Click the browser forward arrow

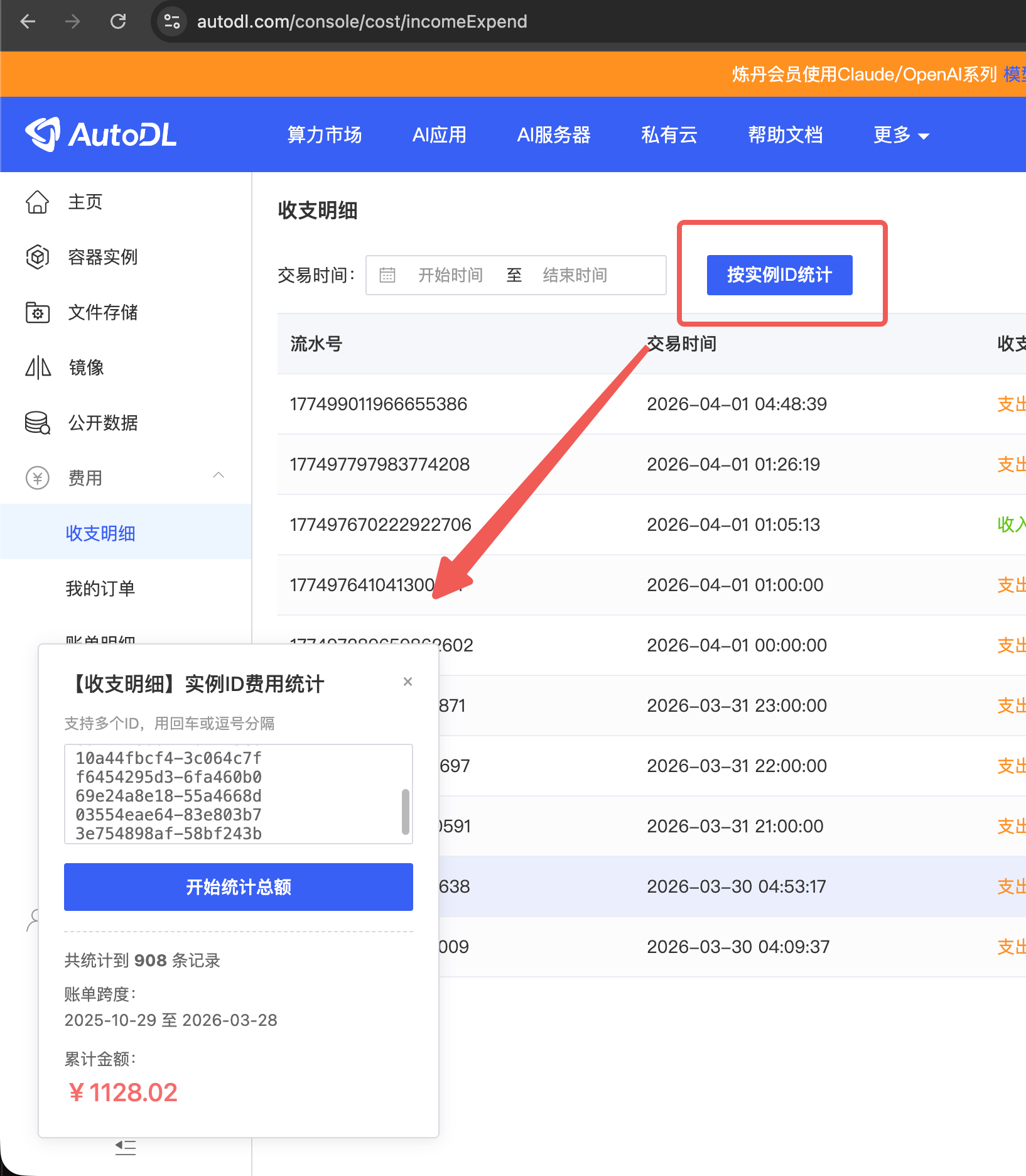click(x=73, y=22)
